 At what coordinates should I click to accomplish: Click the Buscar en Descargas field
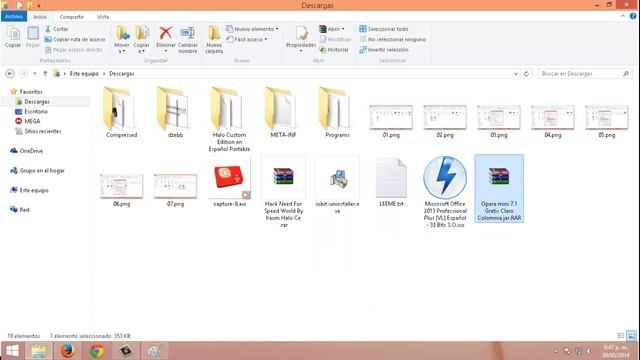584,74
